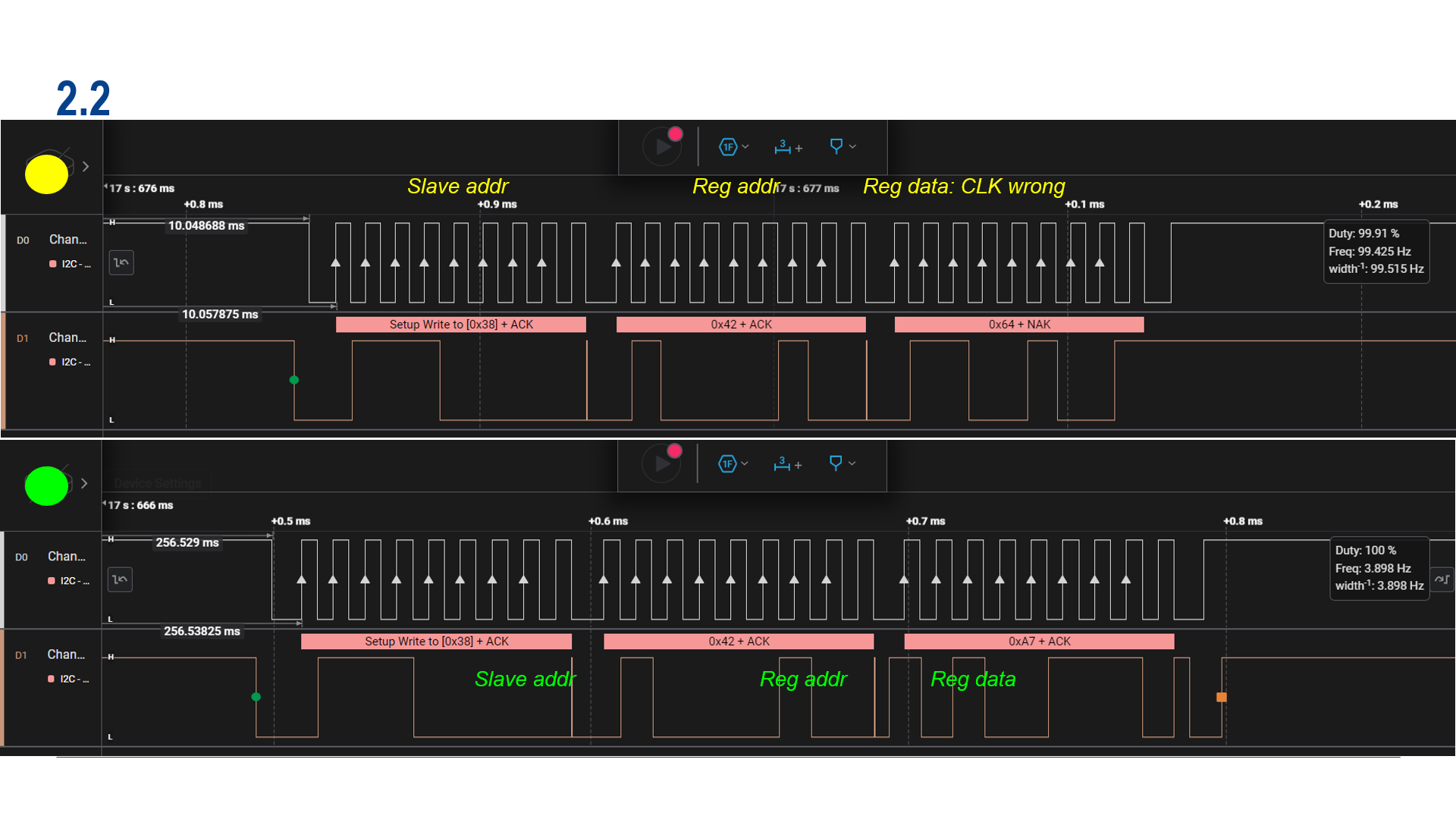1456x819 pixels.
Task: Click the yellow device circle icon
Action: 46,174
